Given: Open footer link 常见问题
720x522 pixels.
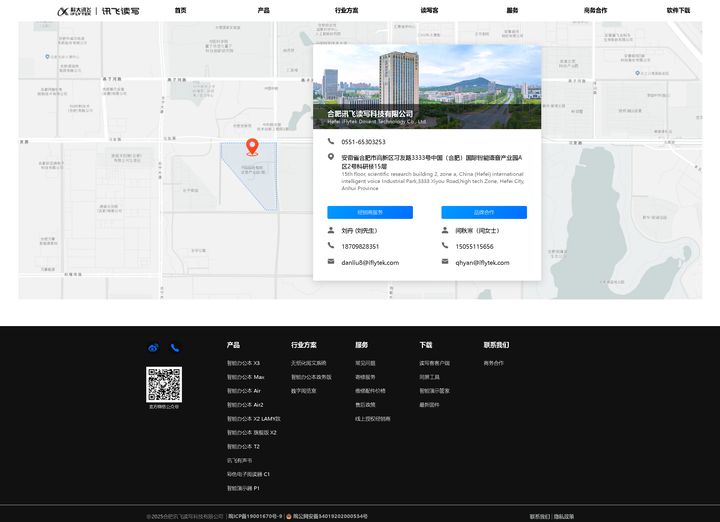Looking at the screenshot, I should point(365,363).
